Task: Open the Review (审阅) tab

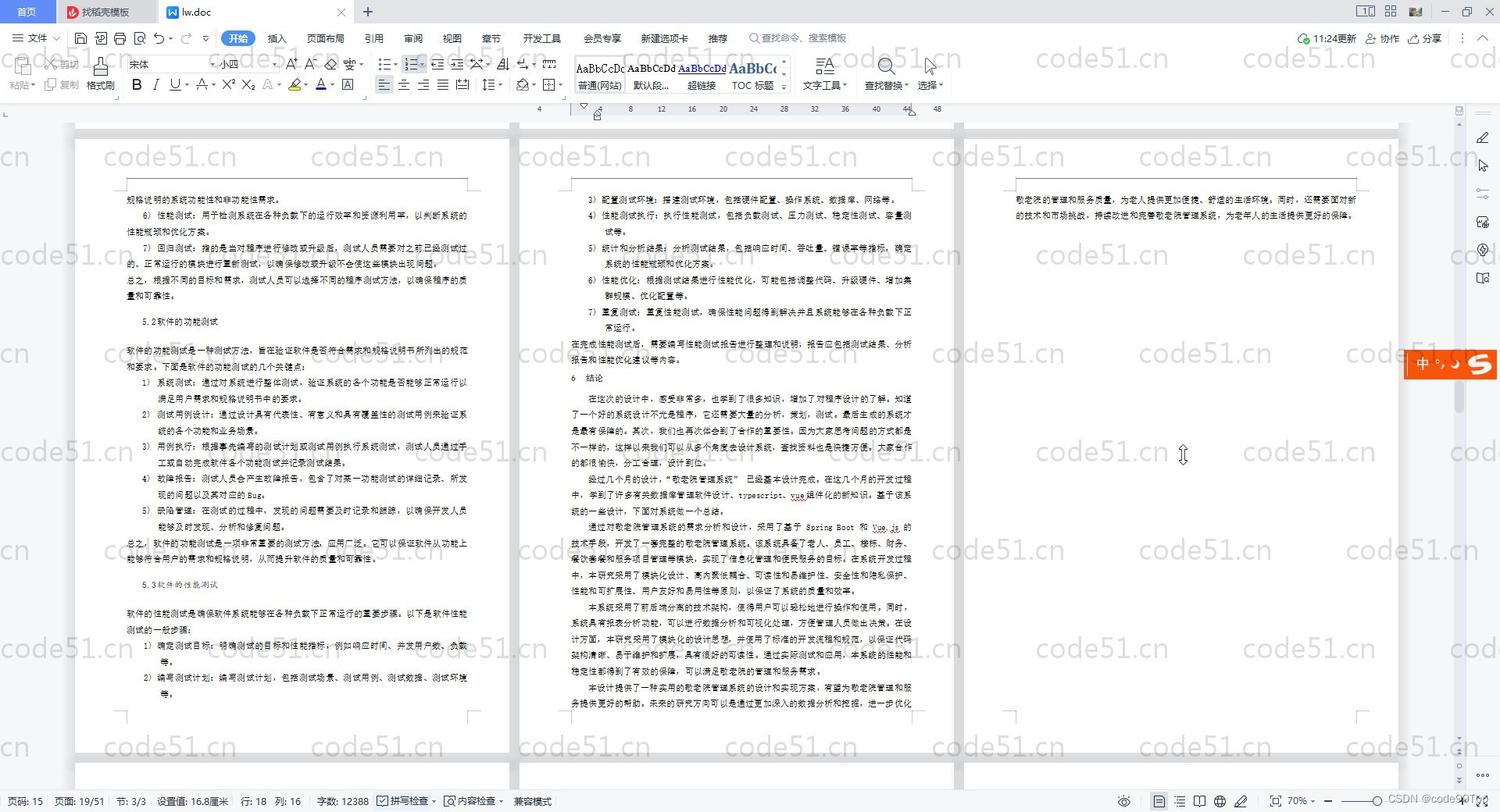Action: [412, 38]
